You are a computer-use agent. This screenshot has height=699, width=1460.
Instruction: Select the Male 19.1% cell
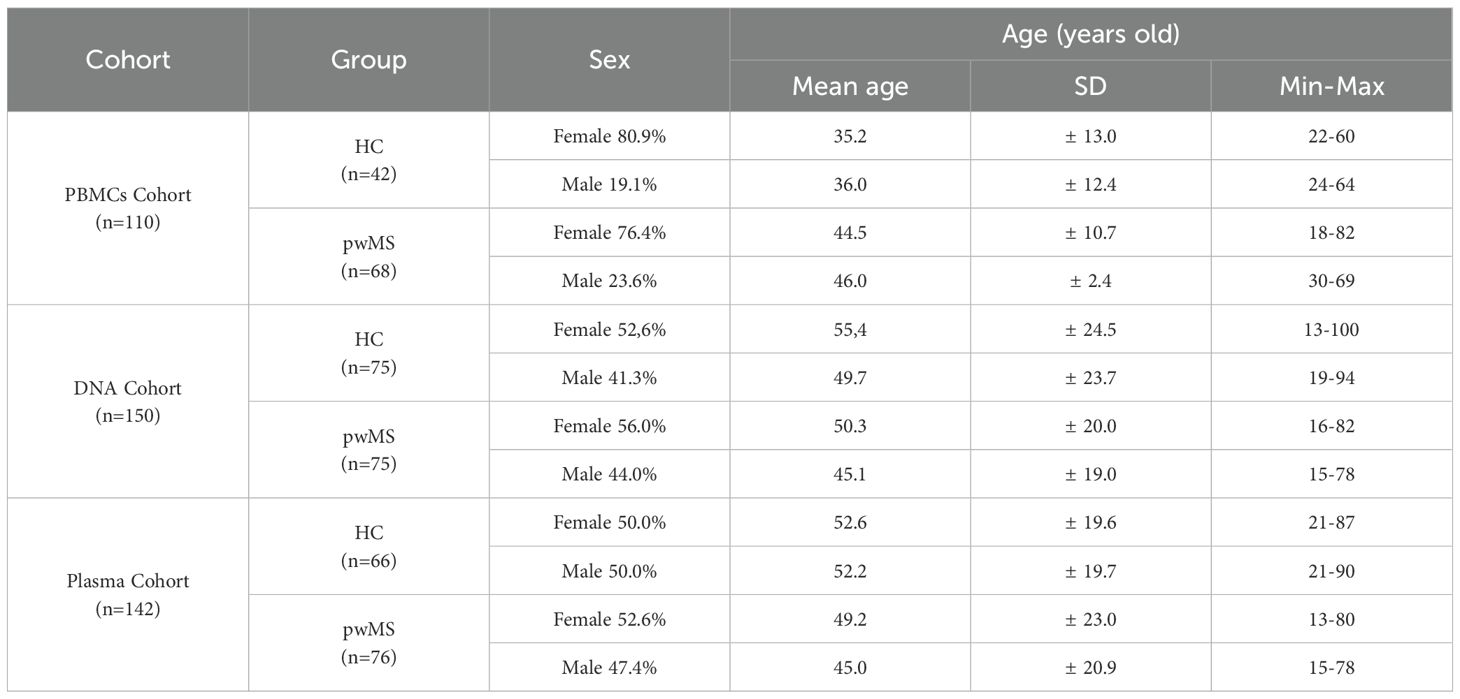tap(609, 184)
